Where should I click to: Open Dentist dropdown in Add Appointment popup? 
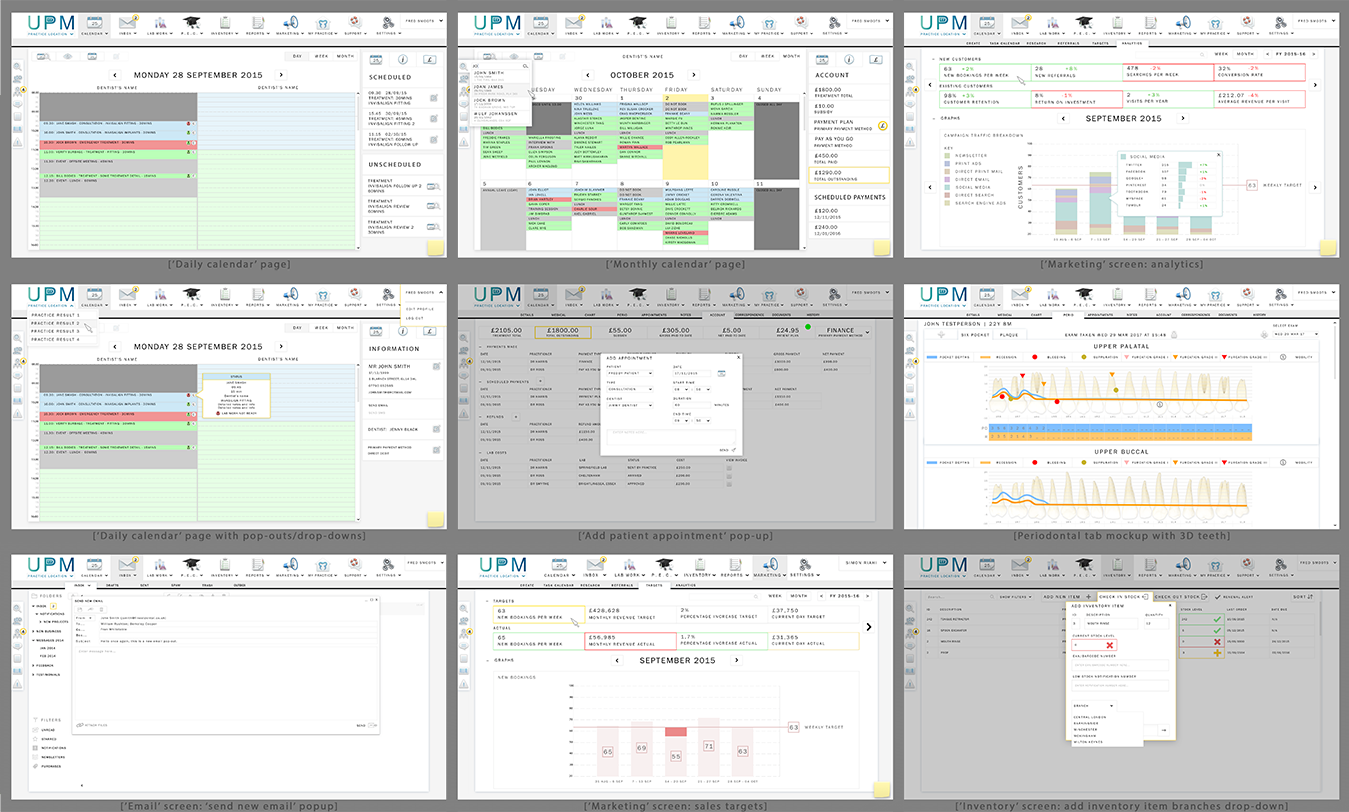[x=630, y=405]
